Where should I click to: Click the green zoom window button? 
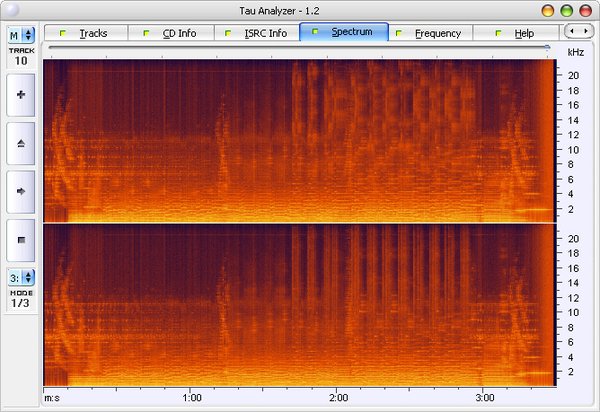pyautogui.click(x=567, y=11)
